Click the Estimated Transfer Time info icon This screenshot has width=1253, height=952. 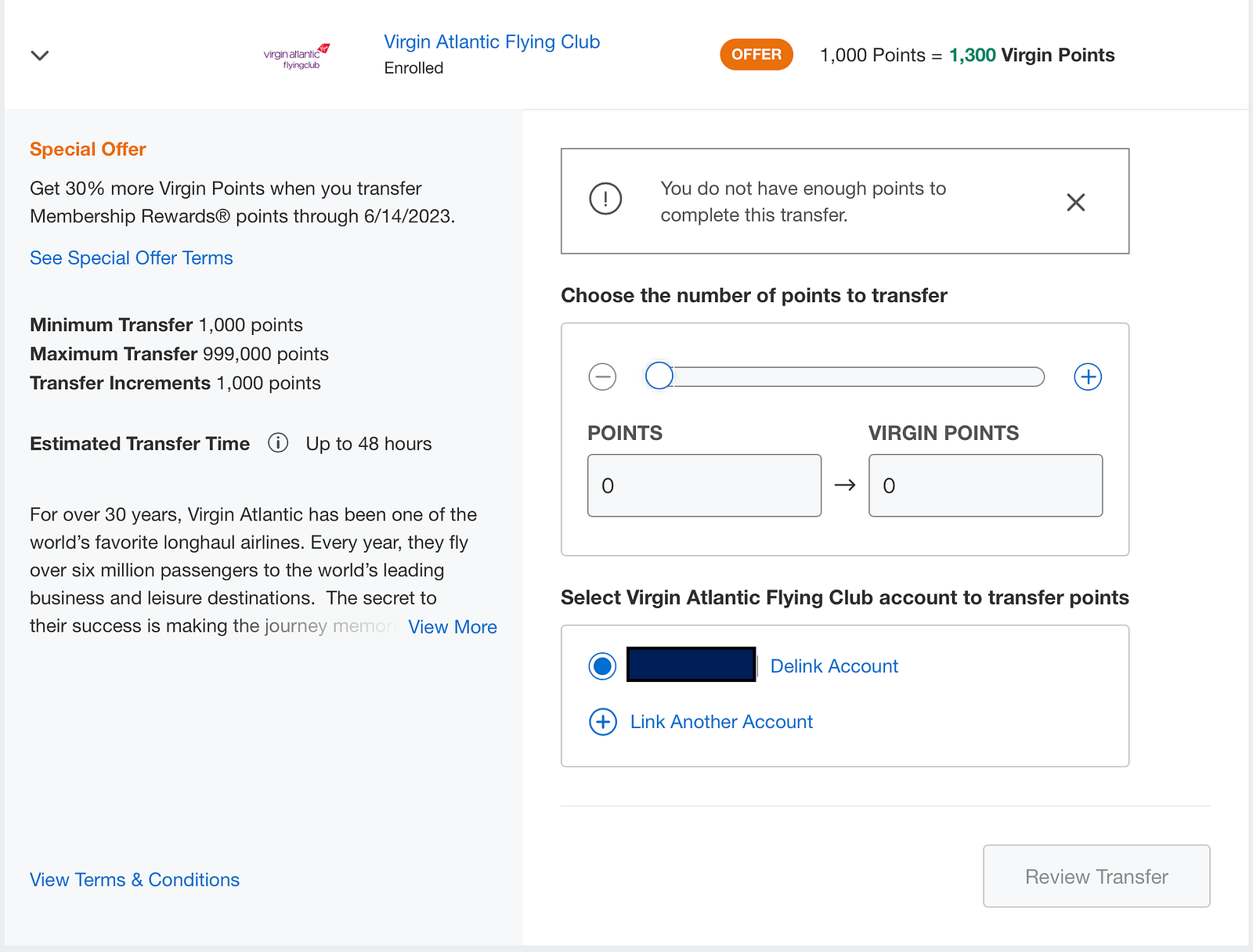278,443
